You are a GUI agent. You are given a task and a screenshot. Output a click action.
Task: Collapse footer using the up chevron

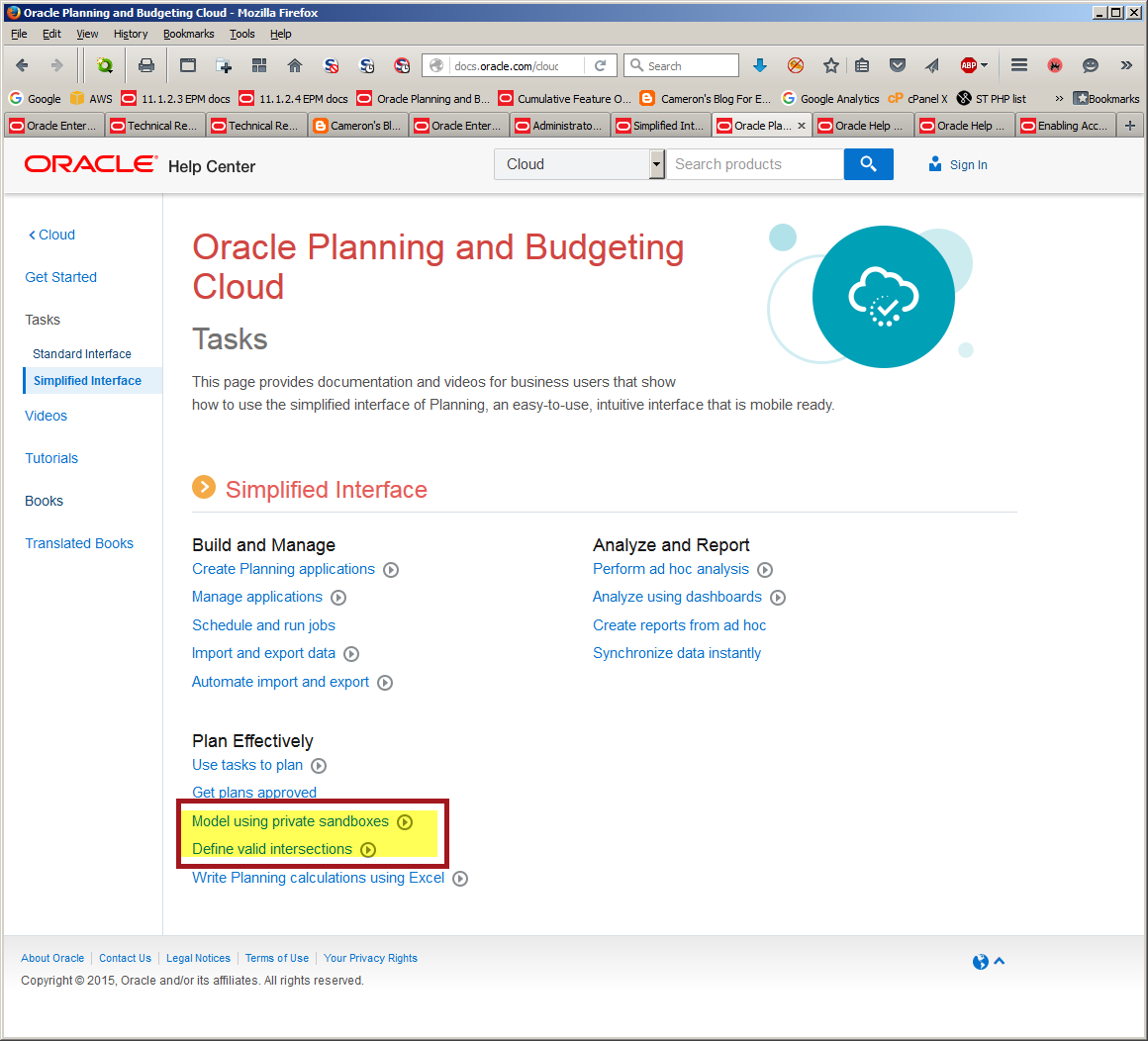pos(1000,961)
